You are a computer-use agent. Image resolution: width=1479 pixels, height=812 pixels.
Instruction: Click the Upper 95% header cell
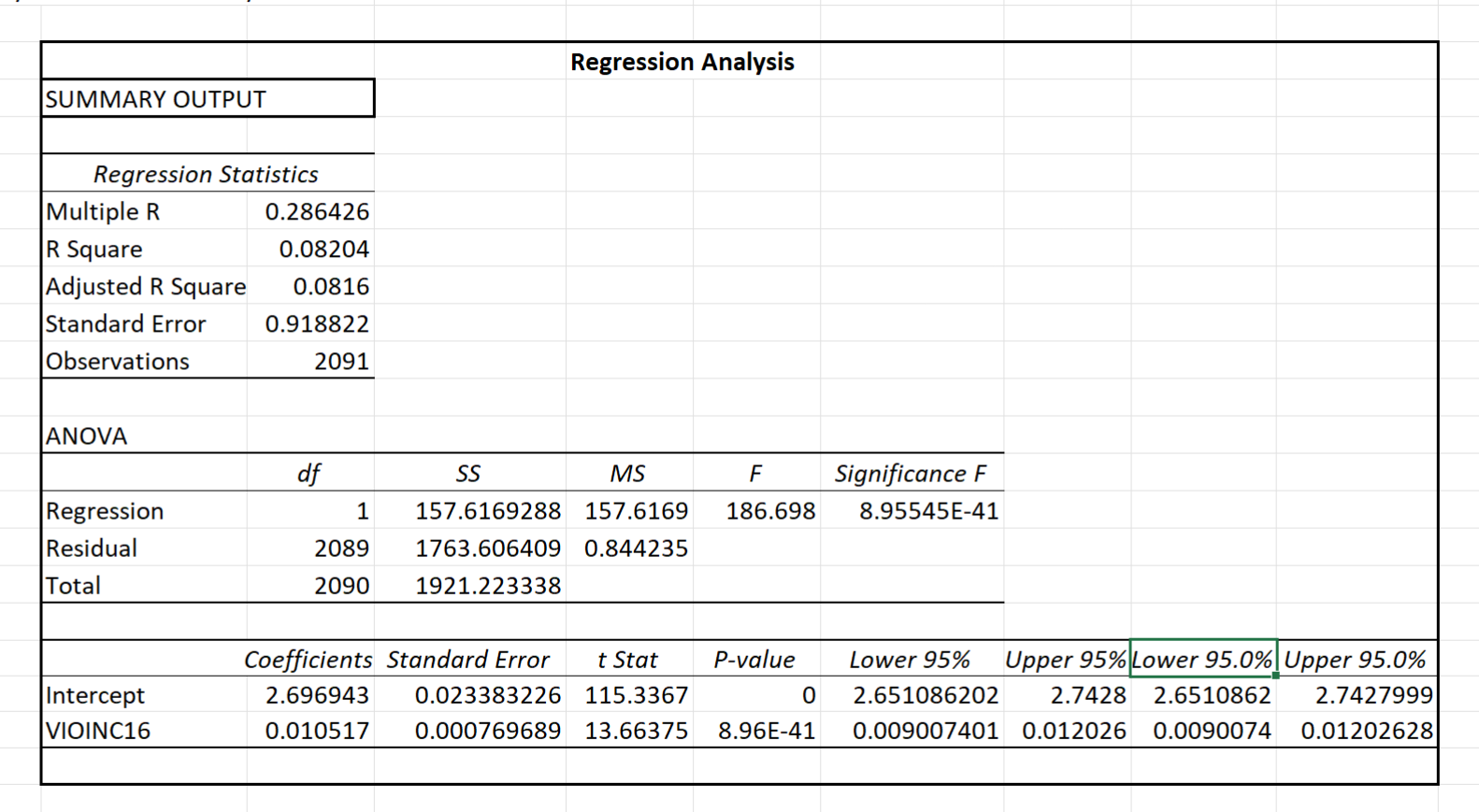coord(1065,660)
